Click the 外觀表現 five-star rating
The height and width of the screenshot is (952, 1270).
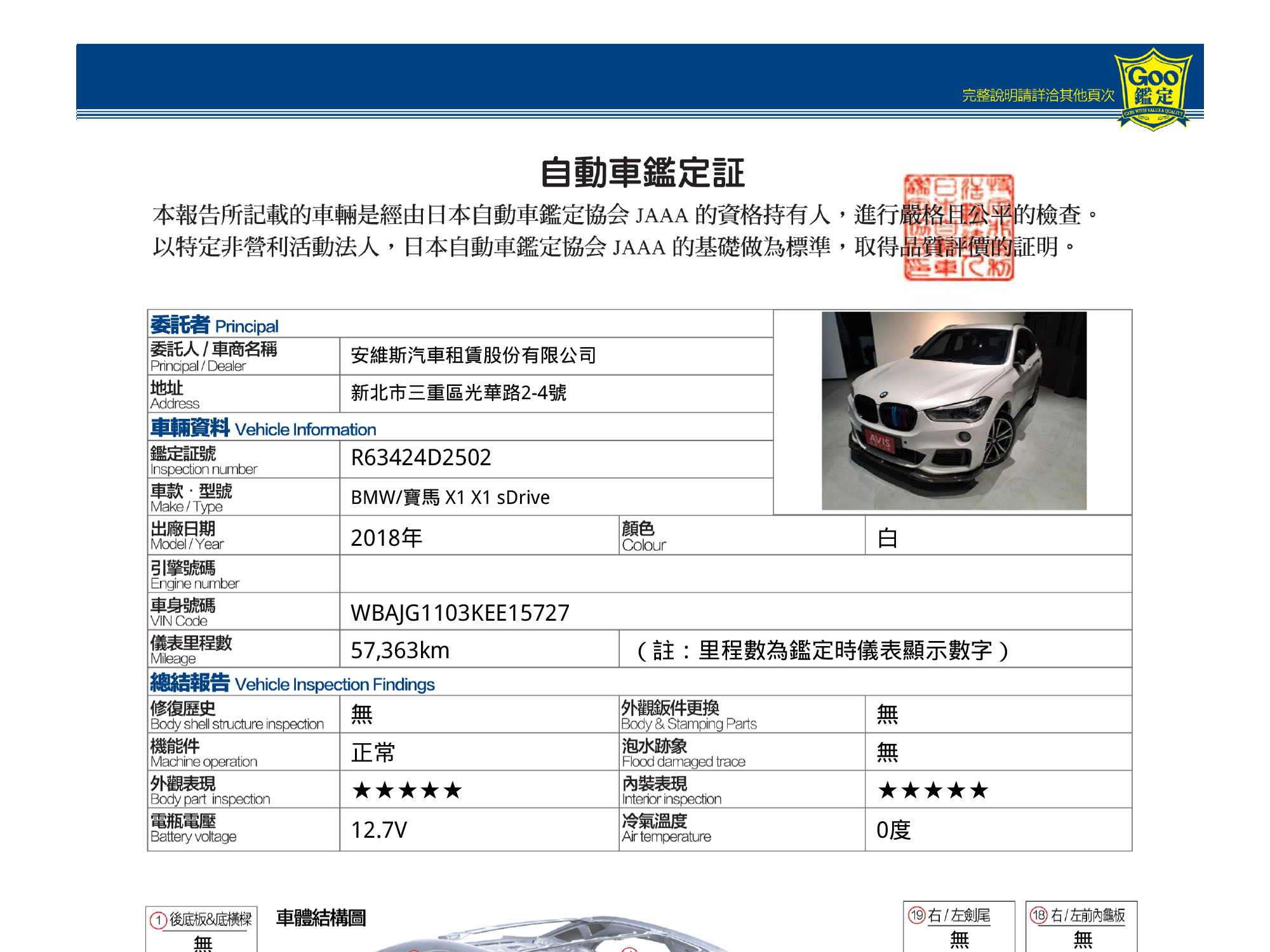(407, 790)
